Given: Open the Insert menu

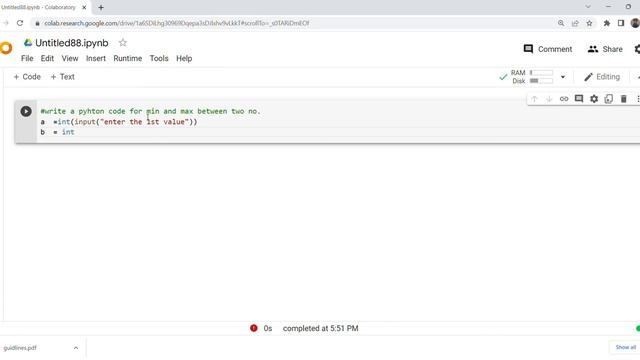Looking at the screenshot, I should (x=96, y=58).
